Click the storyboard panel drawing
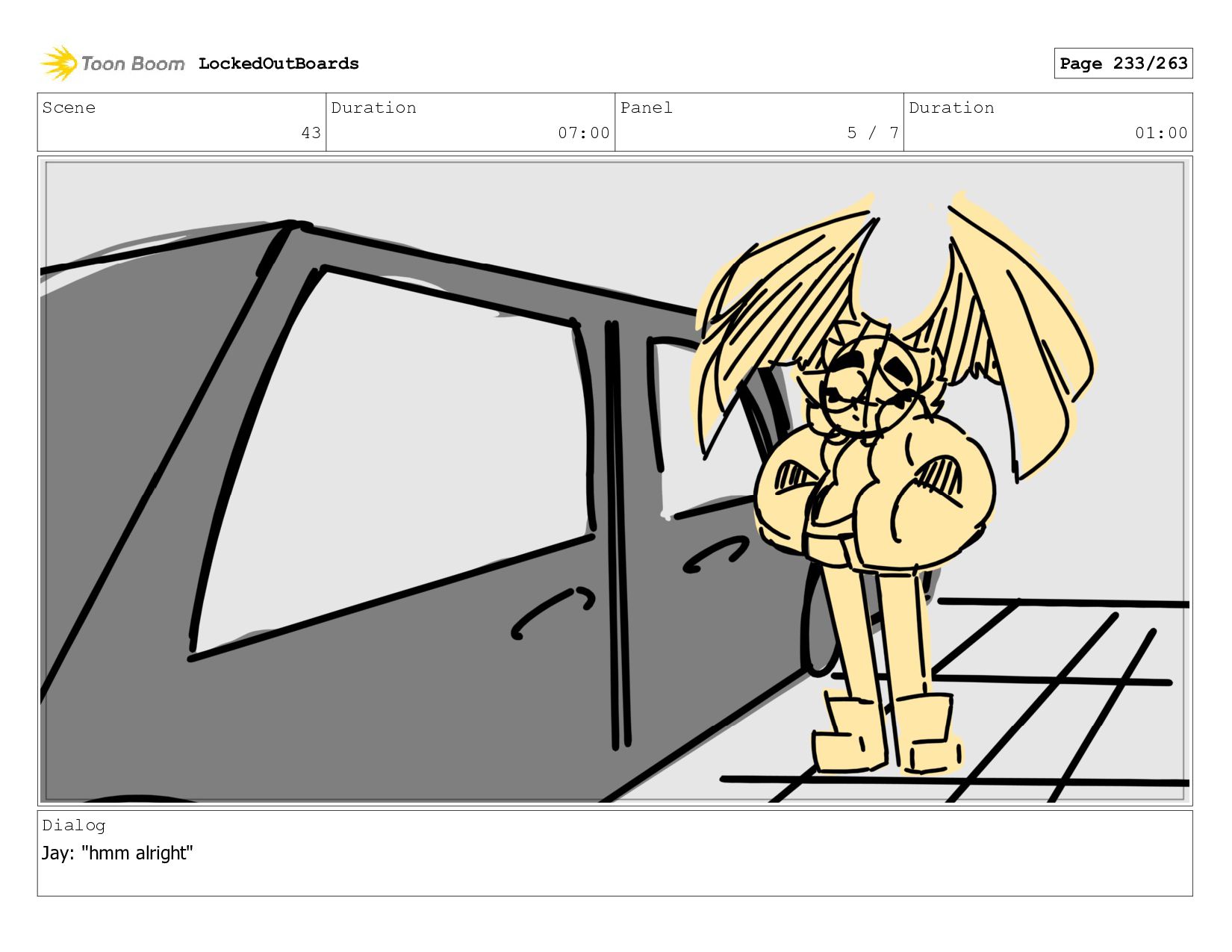 pyautogui.click(x=615, y=481)
